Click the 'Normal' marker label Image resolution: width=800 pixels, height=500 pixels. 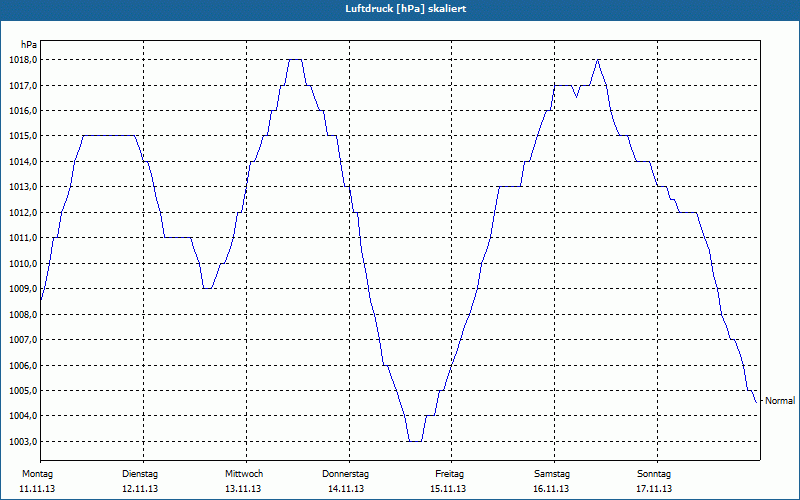780,401
